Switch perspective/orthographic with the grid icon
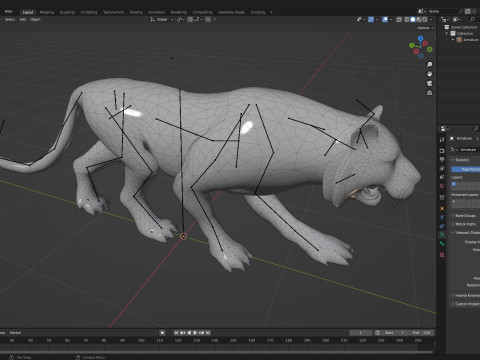This screenshot has width=480, height=360. [x=429, y=93]
